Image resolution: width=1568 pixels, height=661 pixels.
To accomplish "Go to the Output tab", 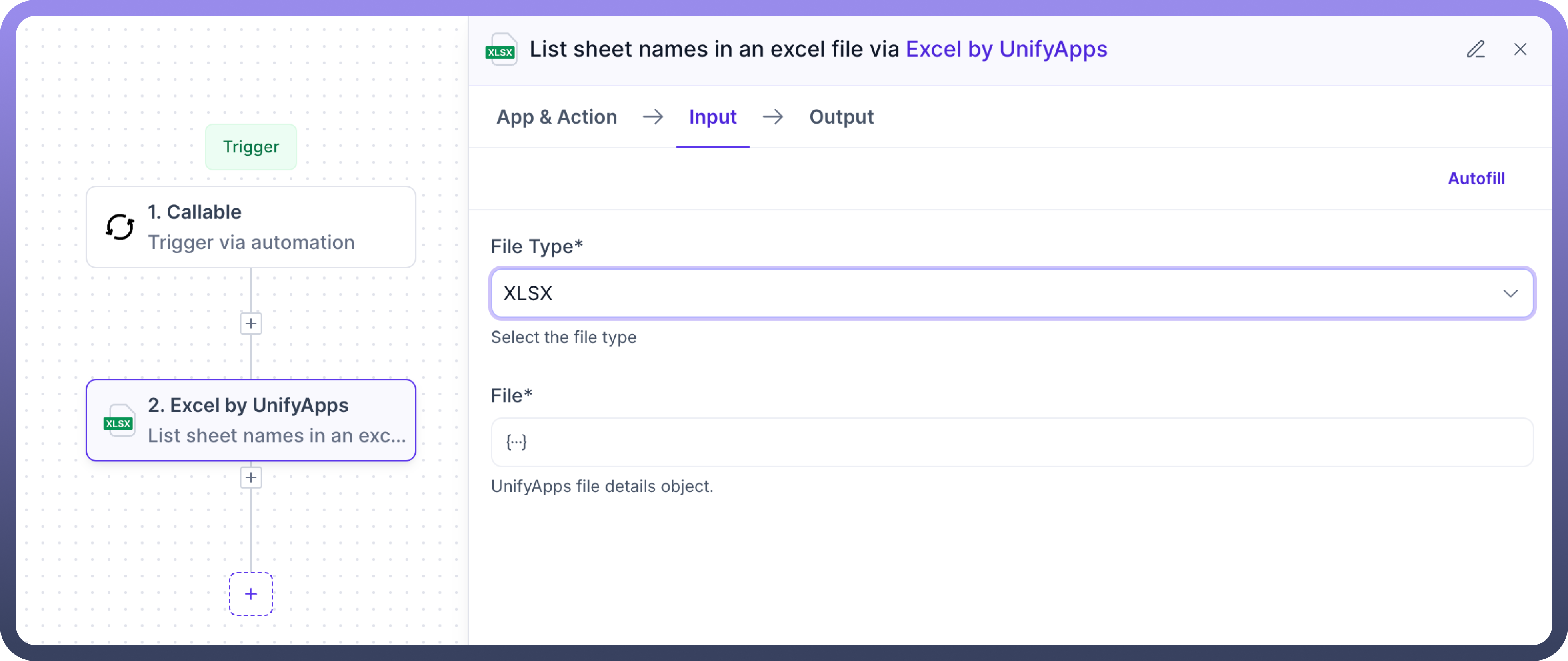I will click(841, 117).
